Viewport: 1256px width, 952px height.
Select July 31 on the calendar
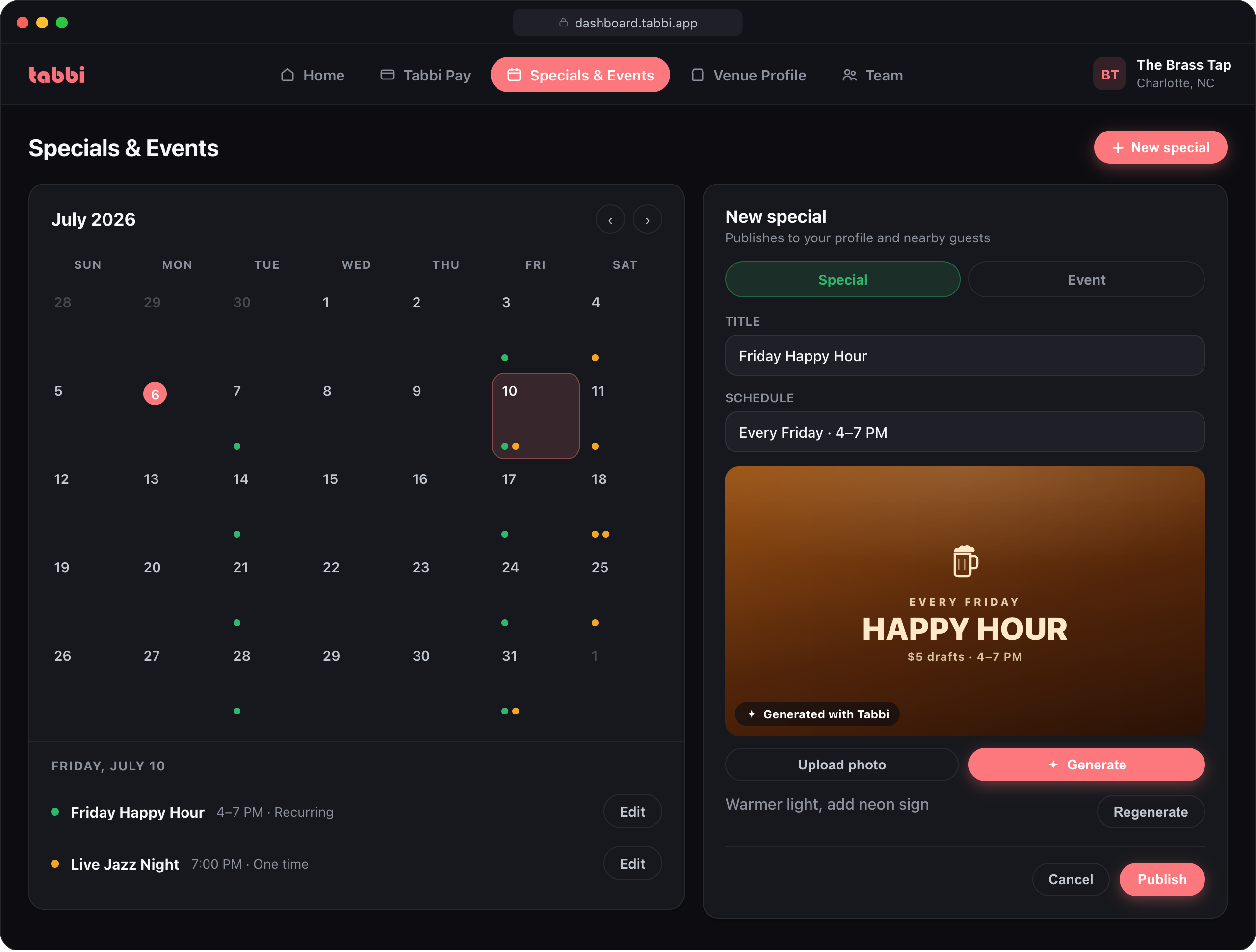[x=535, y=682]
